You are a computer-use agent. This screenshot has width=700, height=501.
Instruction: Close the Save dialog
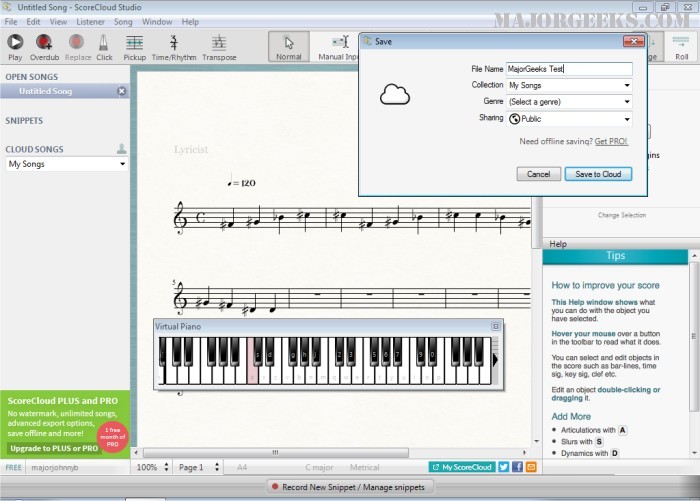pos(633,42)
